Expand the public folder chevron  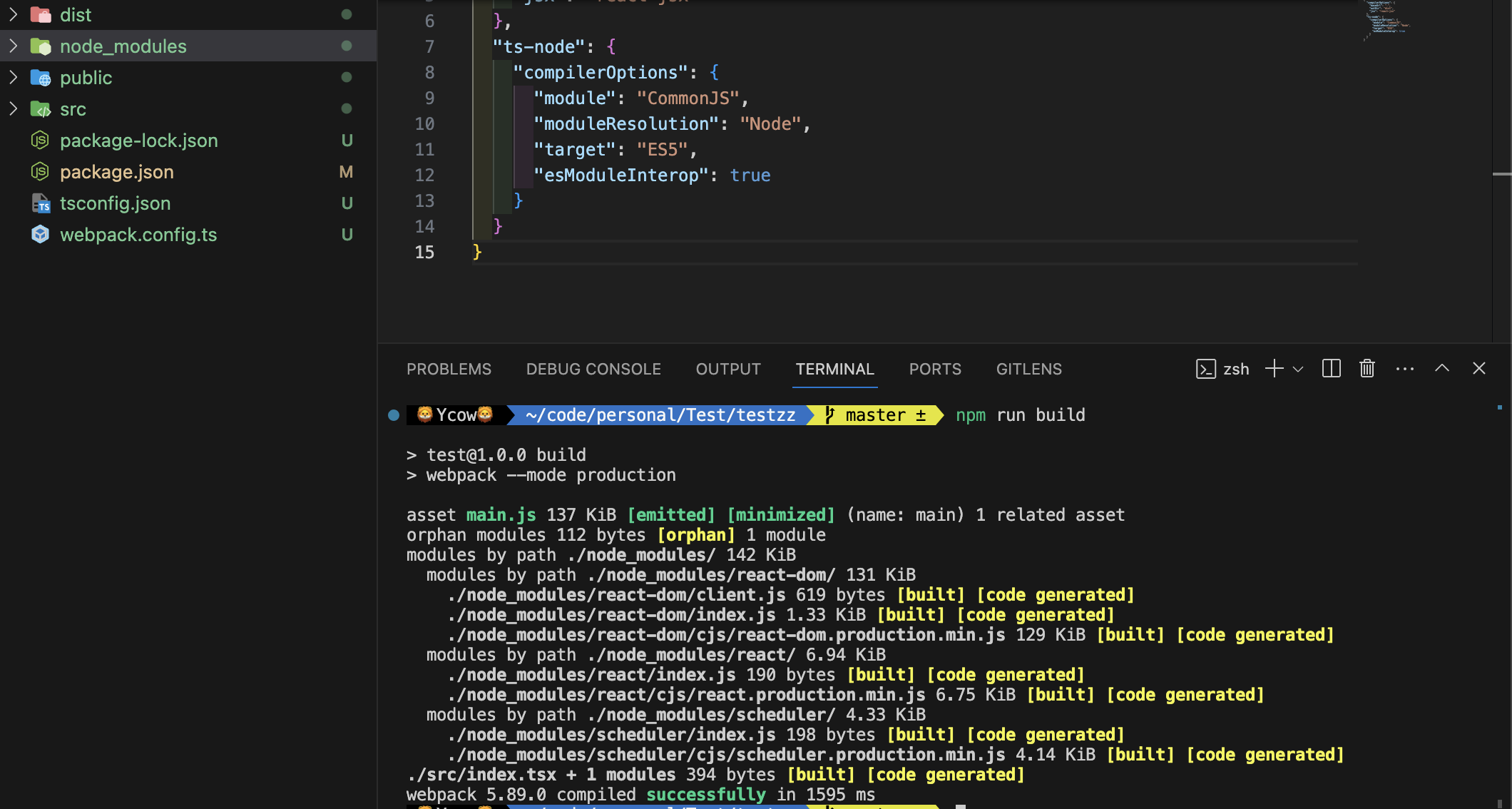pos(13,78)
